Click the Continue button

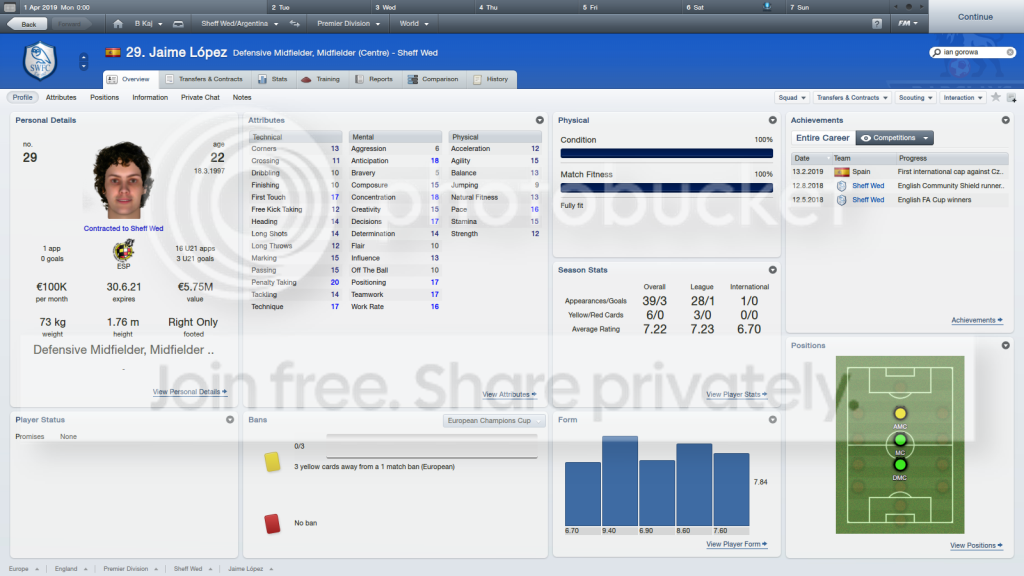(976, 17)
